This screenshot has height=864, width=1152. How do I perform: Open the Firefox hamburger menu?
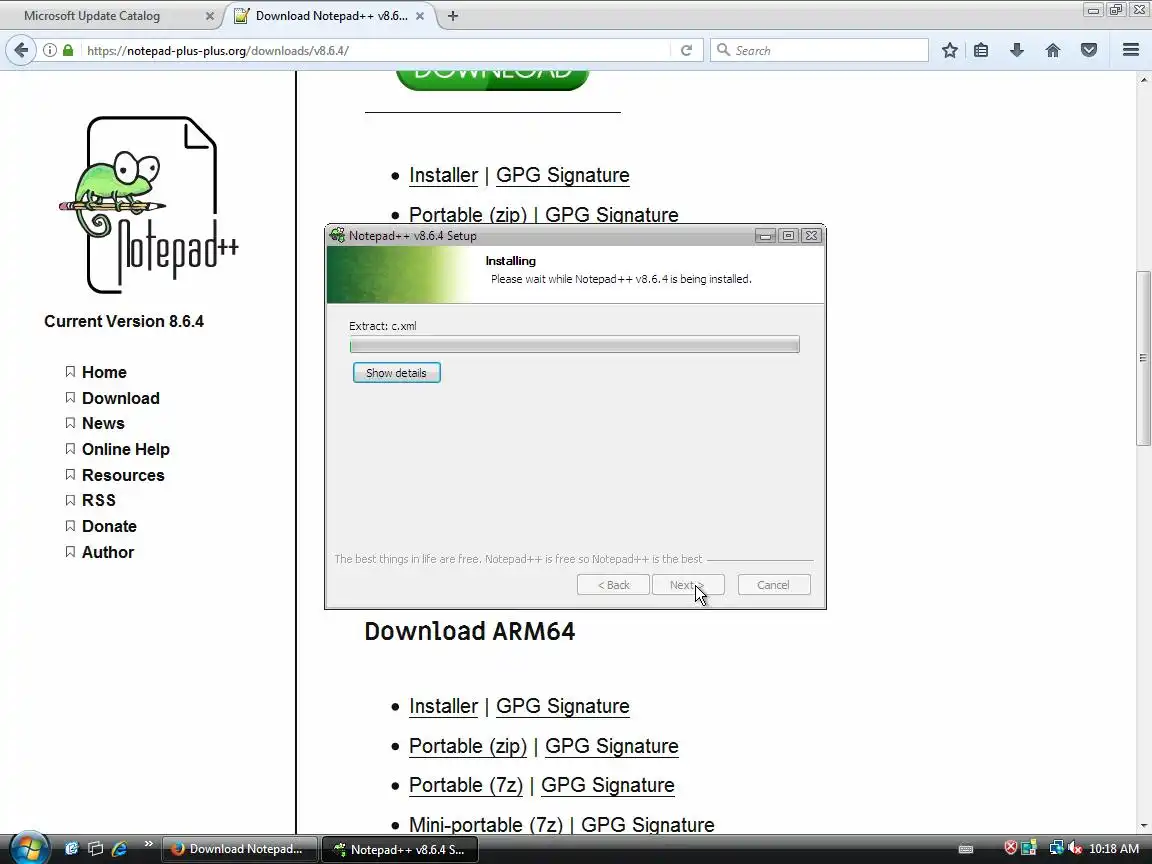[x=1131, y=50]
